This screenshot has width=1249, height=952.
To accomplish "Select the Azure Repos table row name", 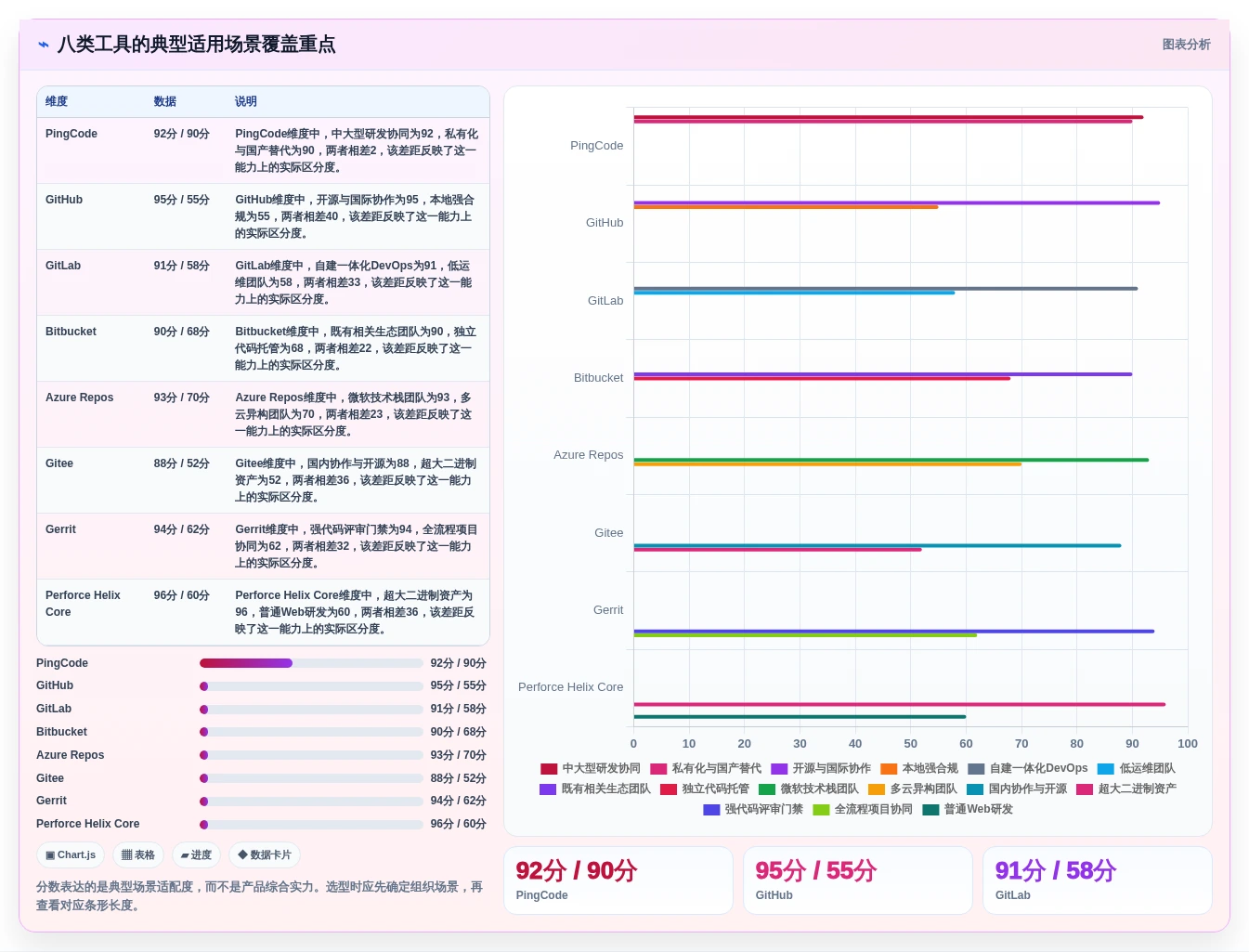I will (x=79, y=398).
